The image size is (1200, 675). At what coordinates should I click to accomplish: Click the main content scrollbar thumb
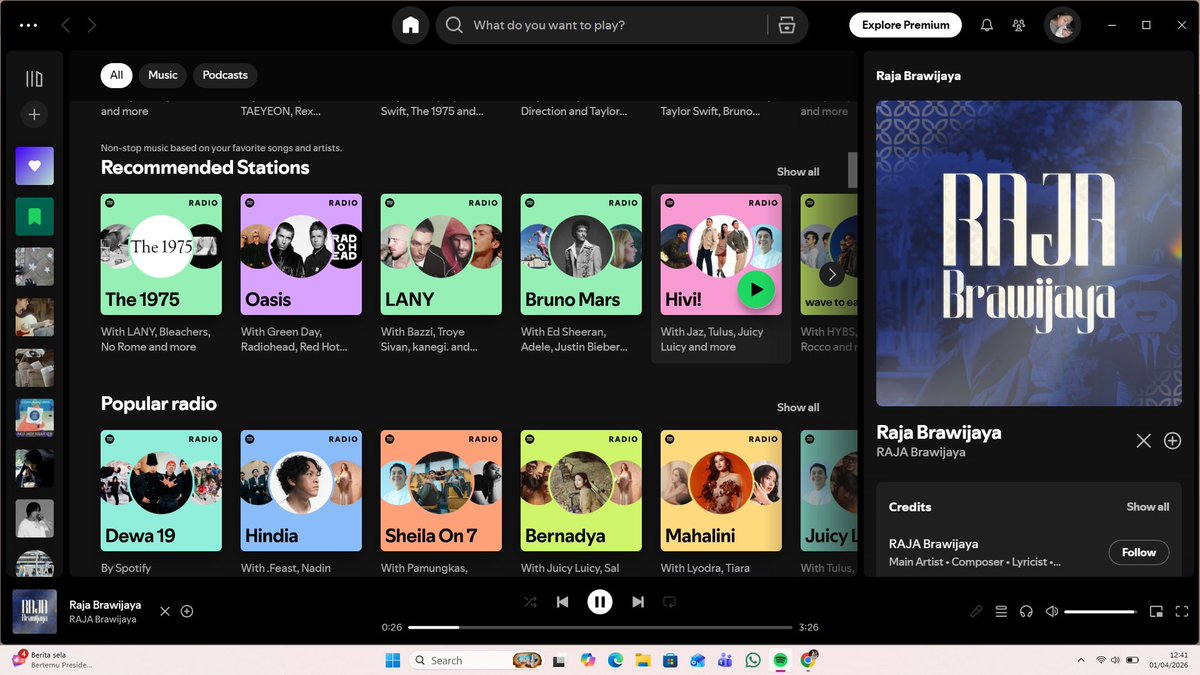[853, 170]
